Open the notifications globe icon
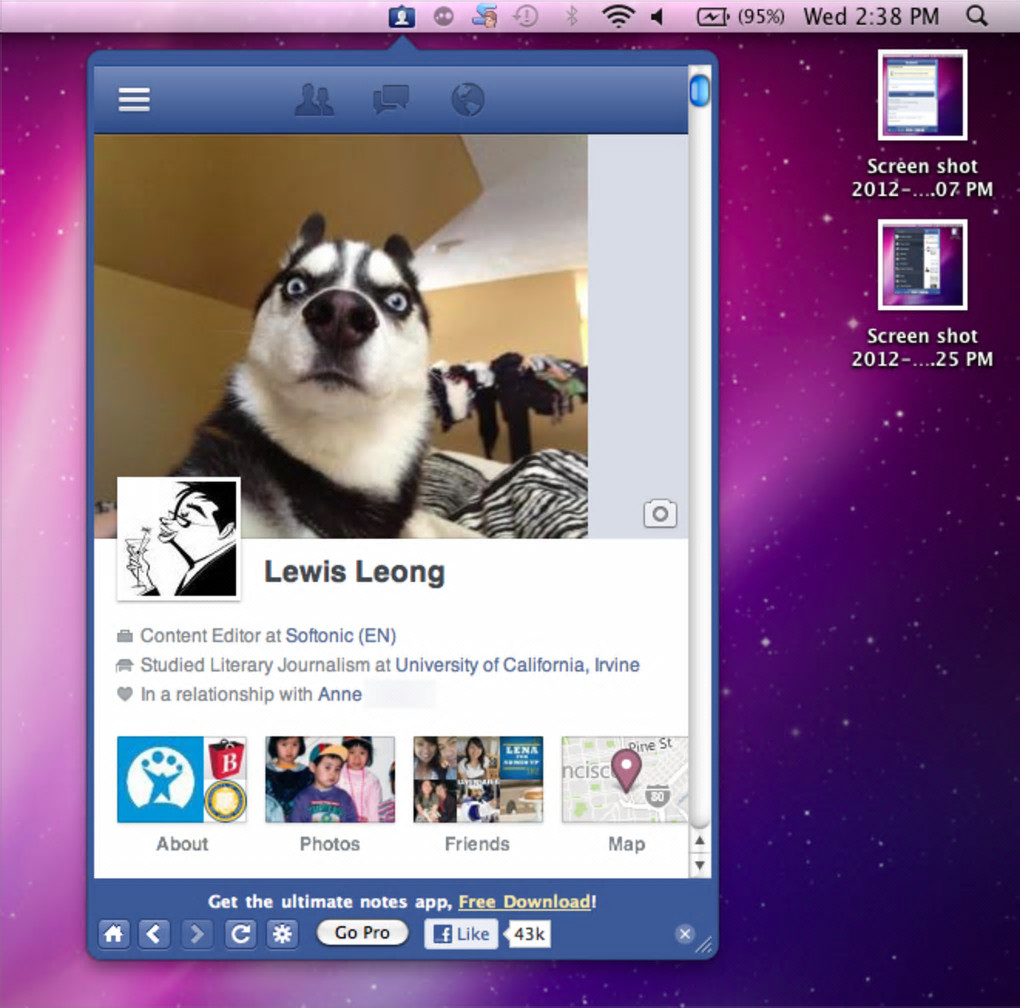 click(x=468, y=100)
